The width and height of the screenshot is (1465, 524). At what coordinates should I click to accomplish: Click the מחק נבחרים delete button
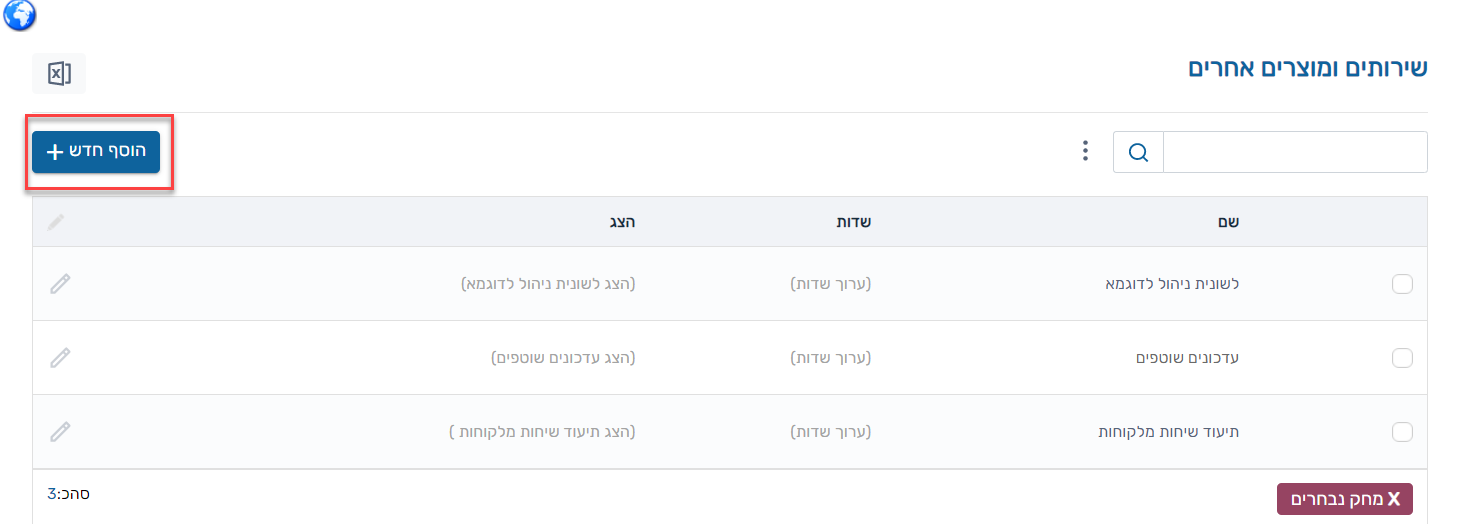pyautogui.click(x=1344, y=499)
